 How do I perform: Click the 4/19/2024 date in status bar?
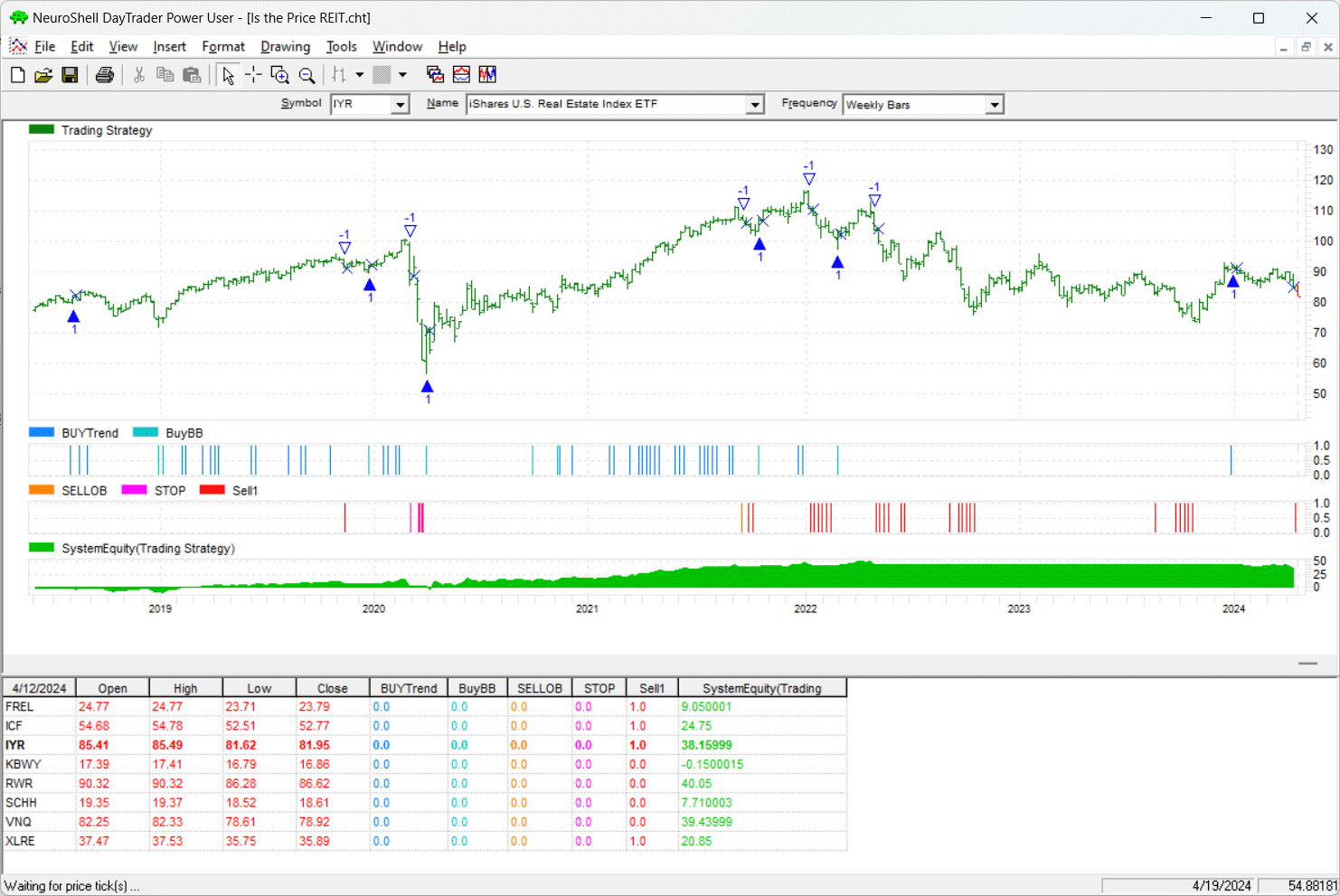(1222, 886)
